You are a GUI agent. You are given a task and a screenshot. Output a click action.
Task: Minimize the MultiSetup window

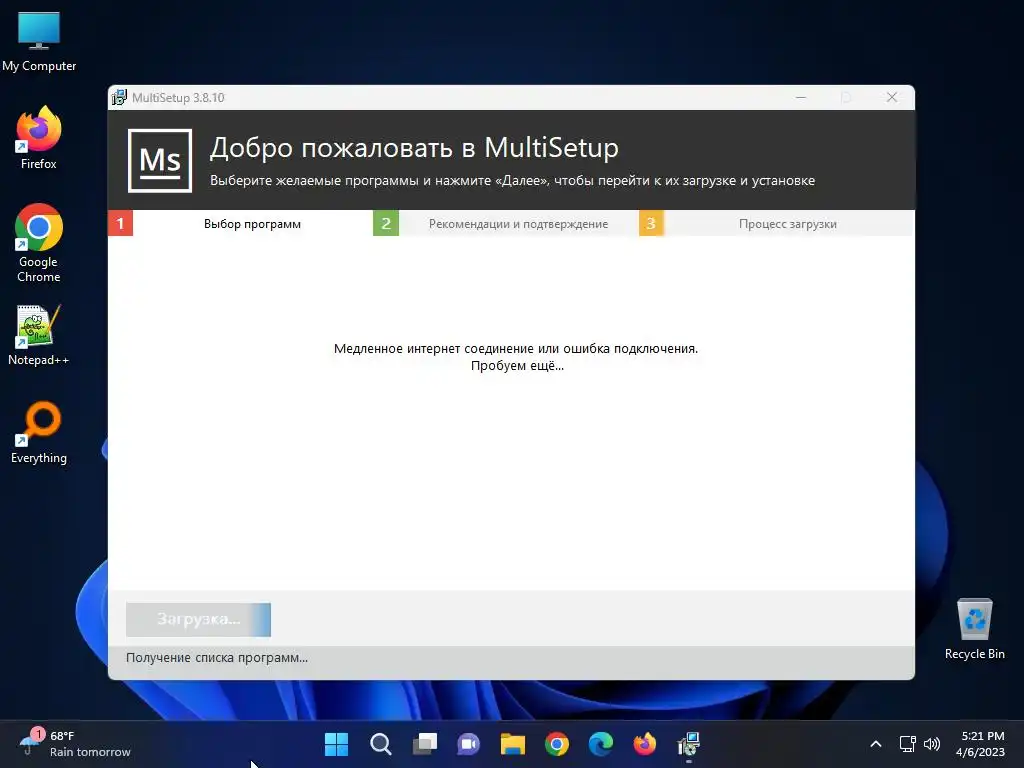(x=801, y=97)
